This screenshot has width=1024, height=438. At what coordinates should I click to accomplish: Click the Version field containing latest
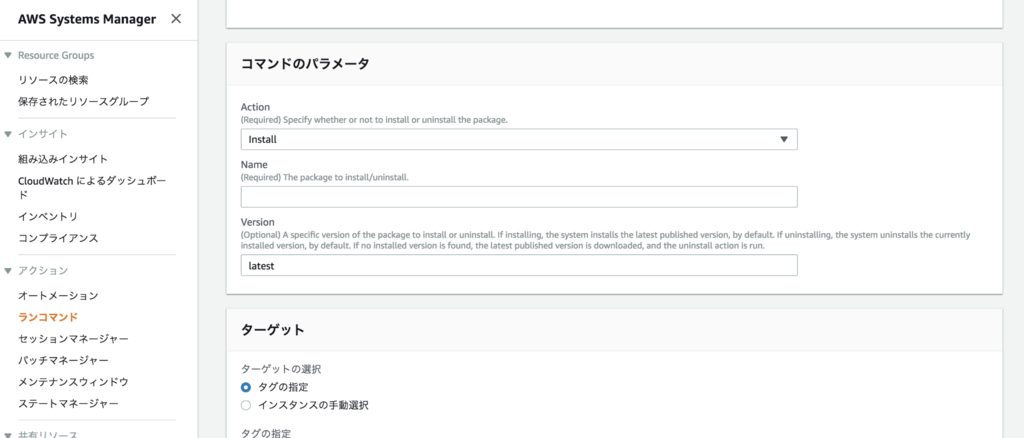(519, 265)
